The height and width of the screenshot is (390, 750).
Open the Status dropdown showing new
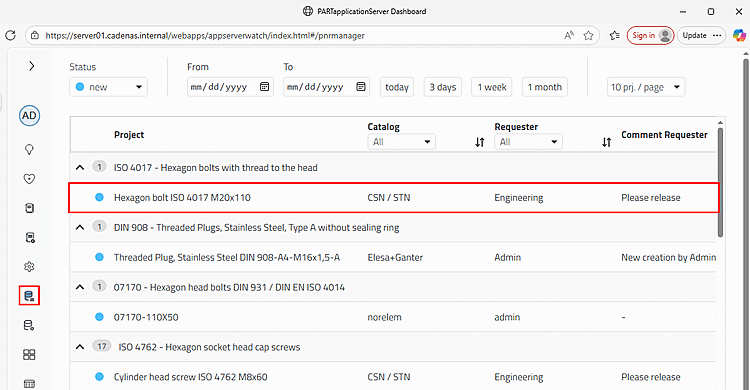tap(109, 87)
